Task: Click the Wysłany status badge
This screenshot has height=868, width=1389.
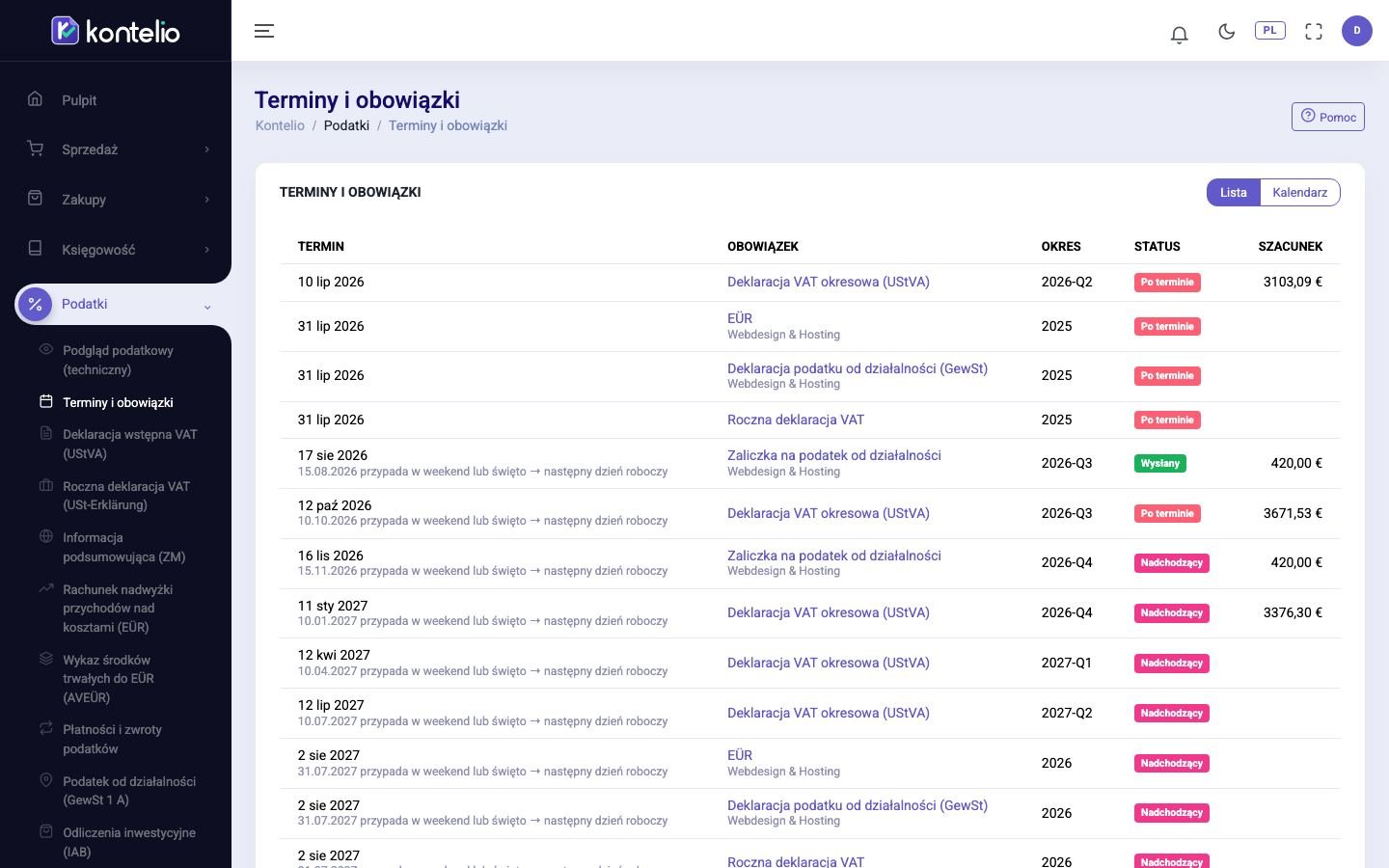Action: pos(1160,463)
